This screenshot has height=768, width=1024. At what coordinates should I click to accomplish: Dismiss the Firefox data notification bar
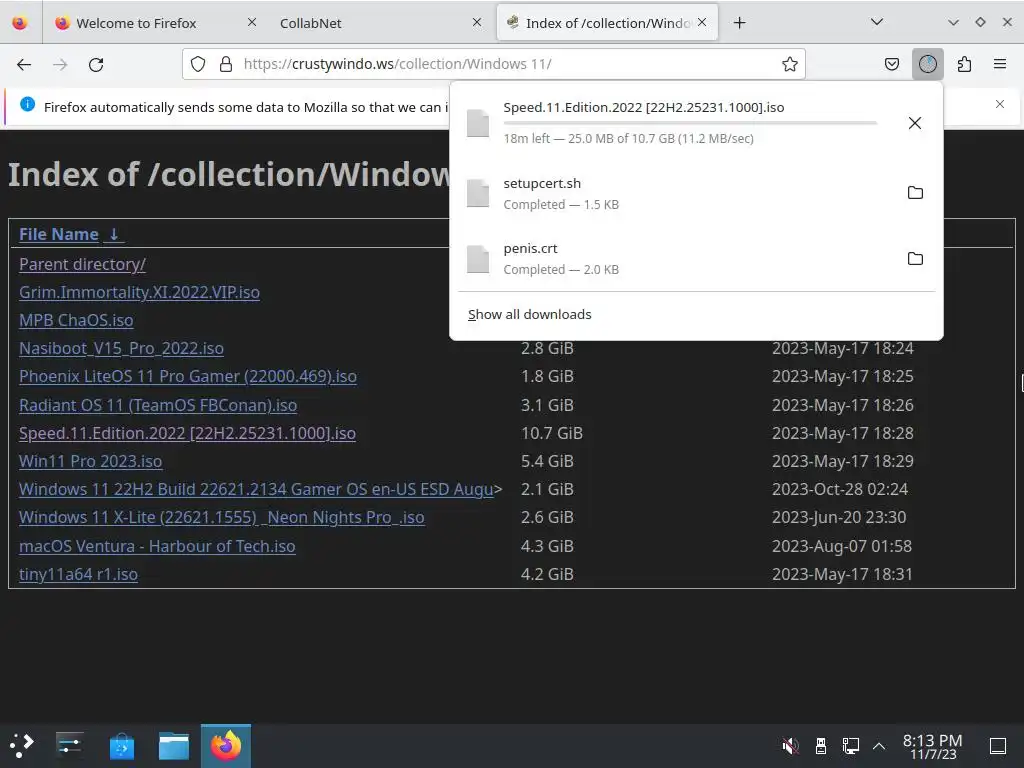pyautogui.click(x=1000, y=104)
